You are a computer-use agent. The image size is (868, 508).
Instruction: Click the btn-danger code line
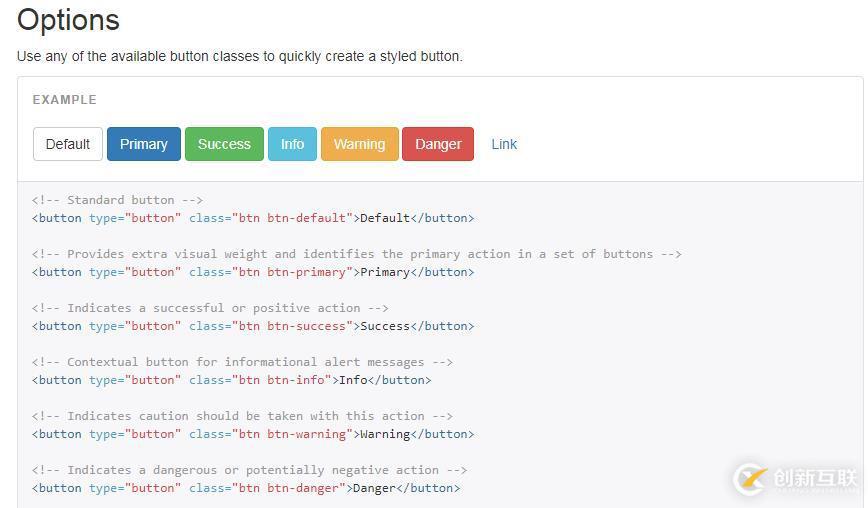pyautogui.click(x=246, y=488)
